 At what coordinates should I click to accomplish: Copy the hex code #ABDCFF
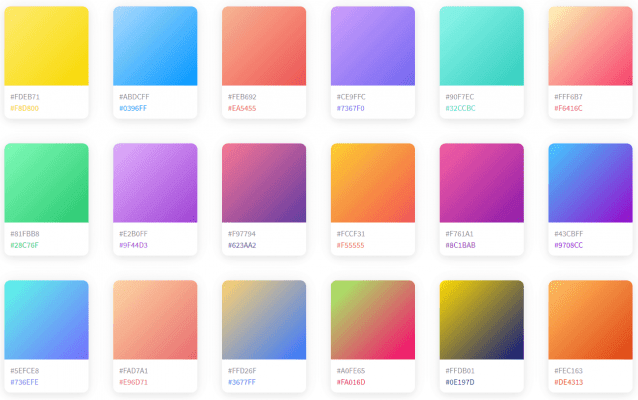pyautogui.click(x=134, y=97)
